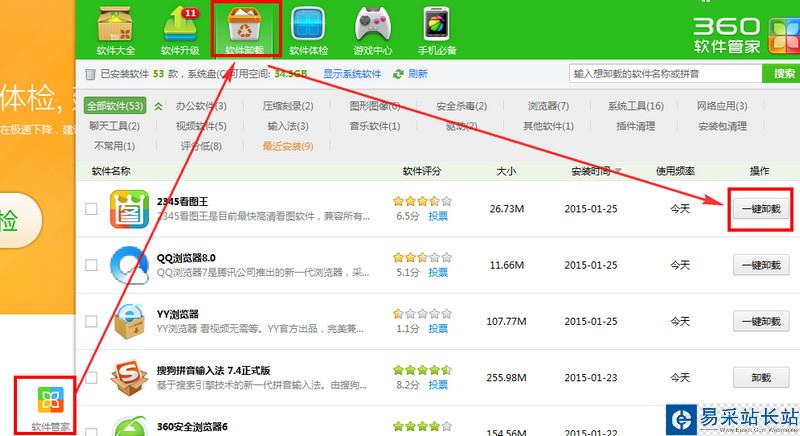The width and height of the screenshot is (800, 436).
Task: Select the 聊天工具(2) category
Action: pos(114,126)
